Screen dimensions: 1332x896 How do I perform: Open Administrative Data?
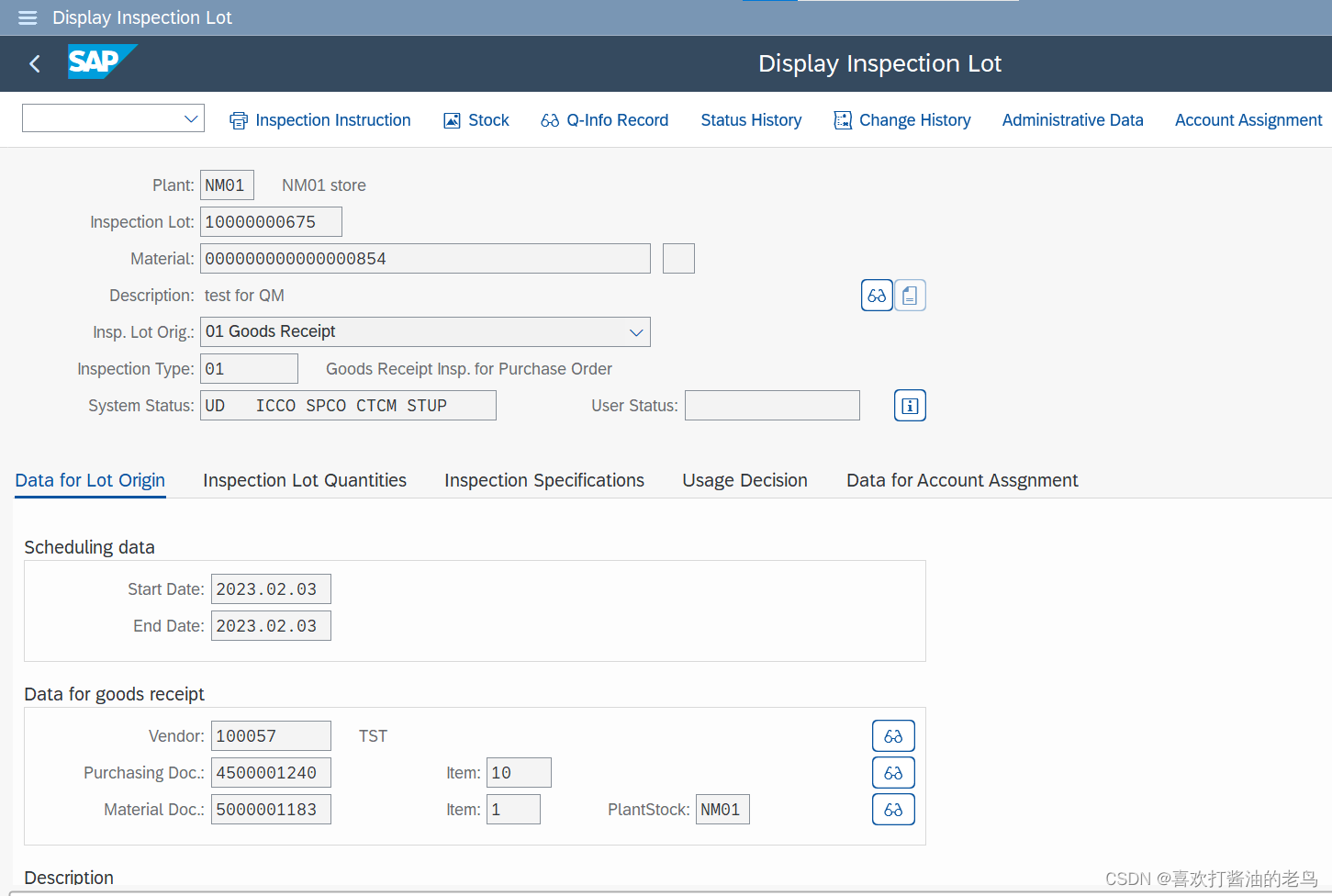coord(1072,119)
